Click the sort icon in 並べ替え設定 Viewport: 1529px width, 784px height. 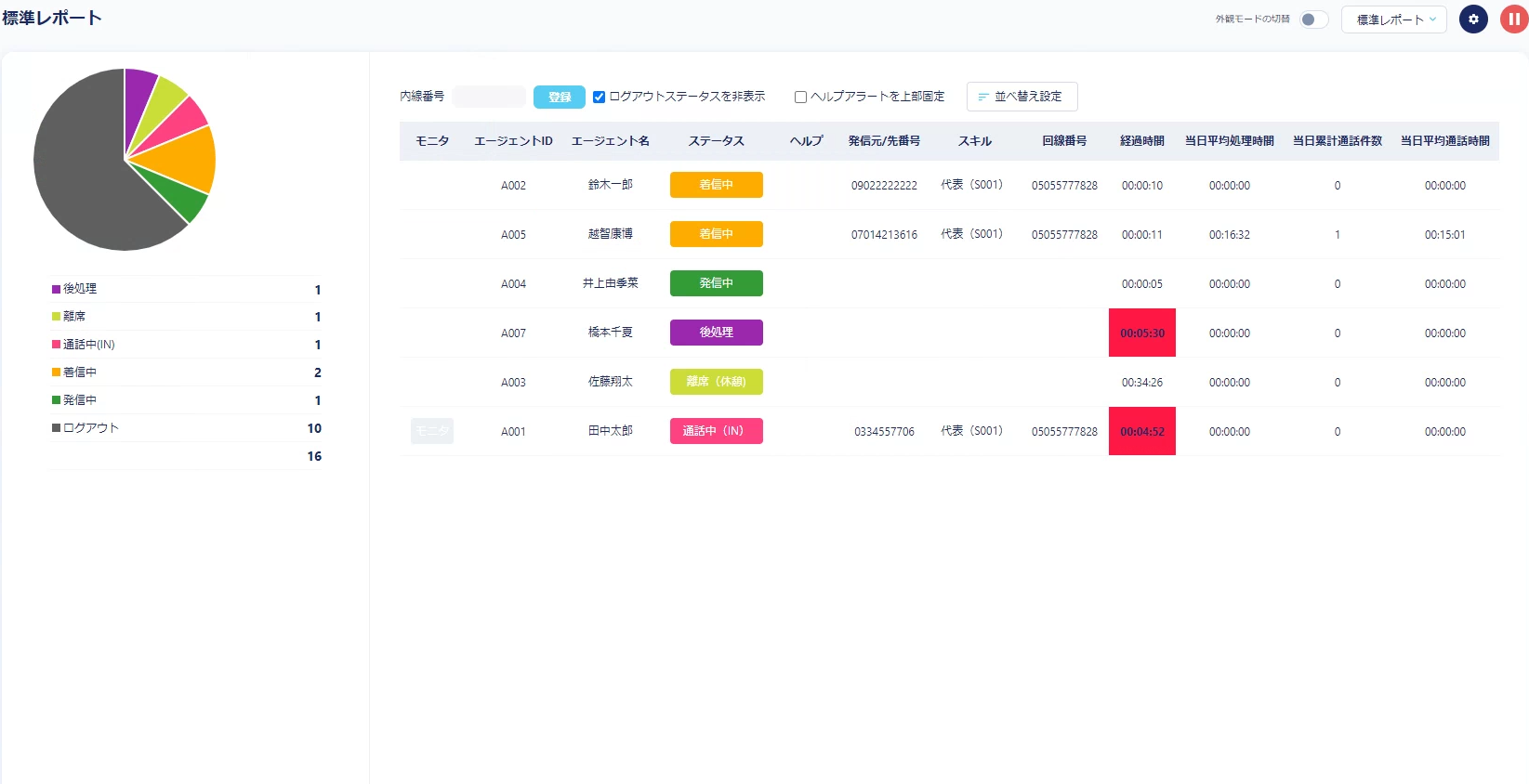pos(982,97)
